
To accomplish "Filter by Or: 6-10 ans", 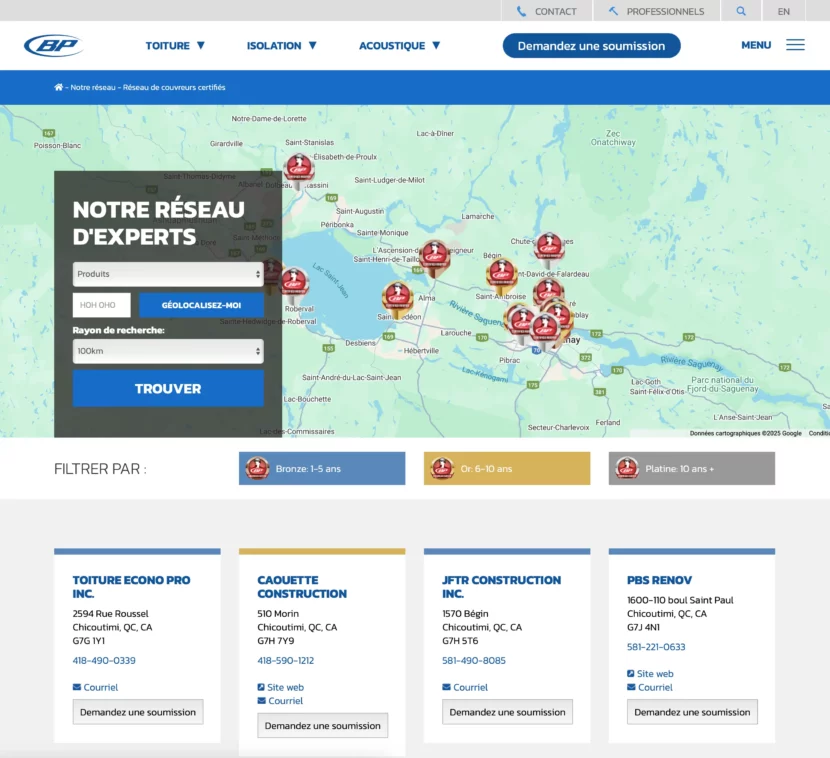I will click(506, 468).
